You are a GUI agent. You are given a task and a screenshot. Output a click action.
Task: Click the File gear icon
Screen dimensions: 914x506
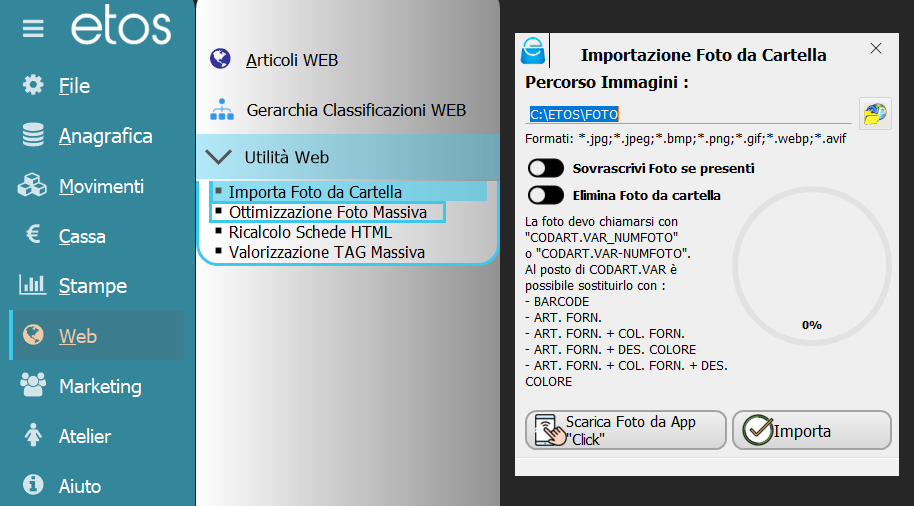click(x=33, y=85)
